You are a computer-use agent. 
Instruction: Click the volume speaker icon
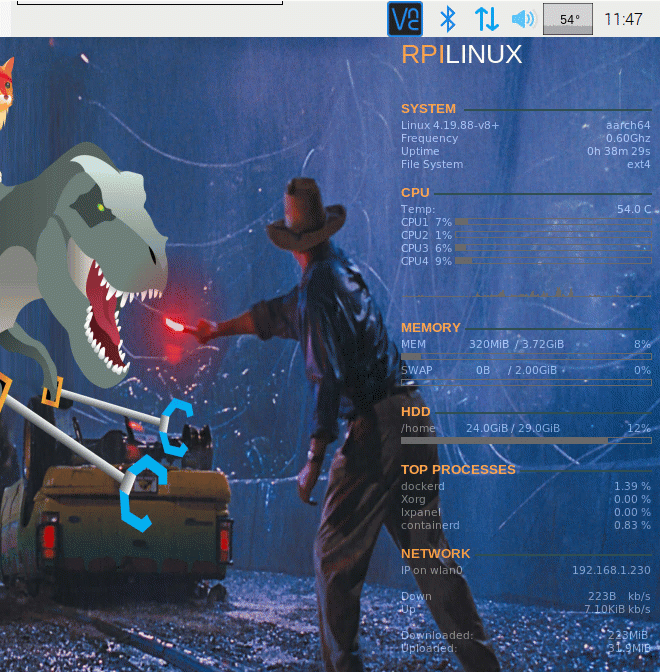(x=523, y=19)
